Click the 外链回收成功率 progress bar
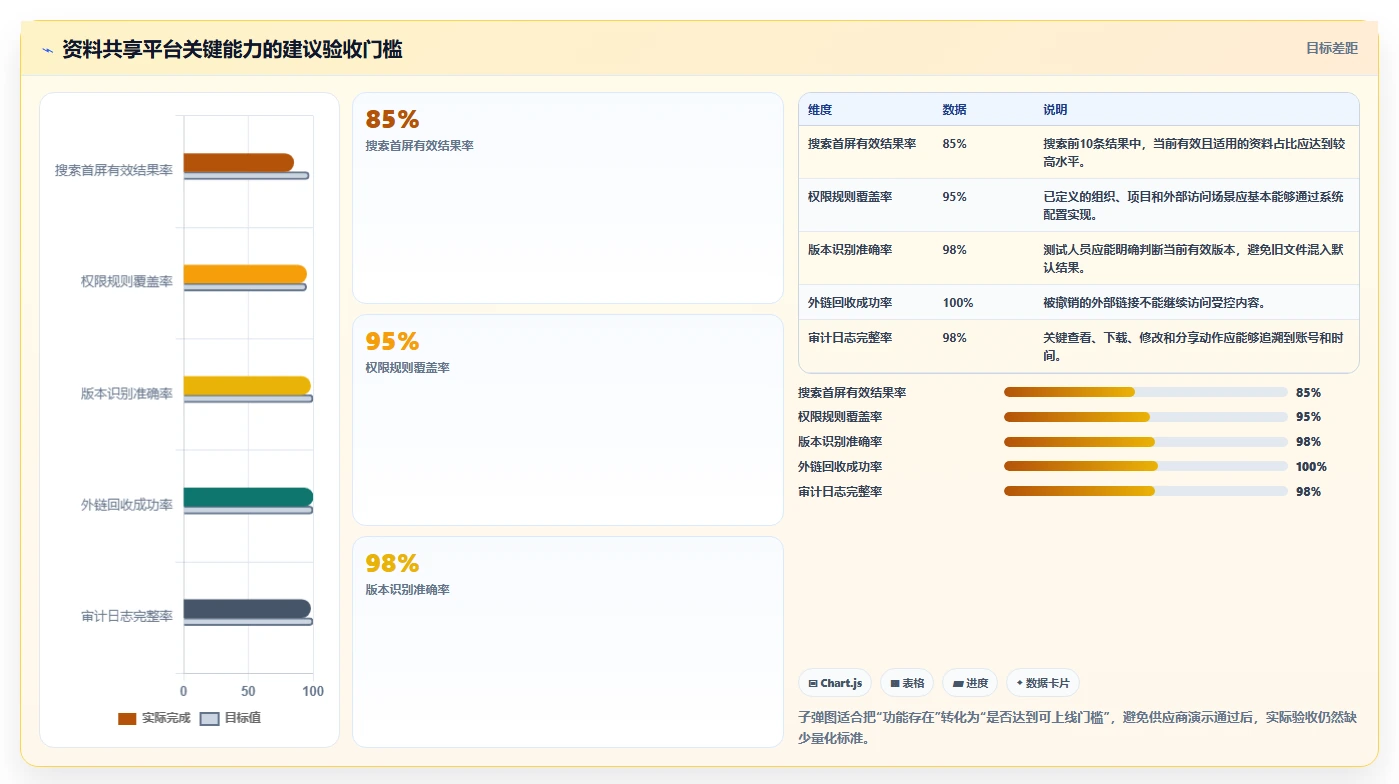Image resolution: width=1399 pixels, height=784 pixels. (x=1145, y=466)
